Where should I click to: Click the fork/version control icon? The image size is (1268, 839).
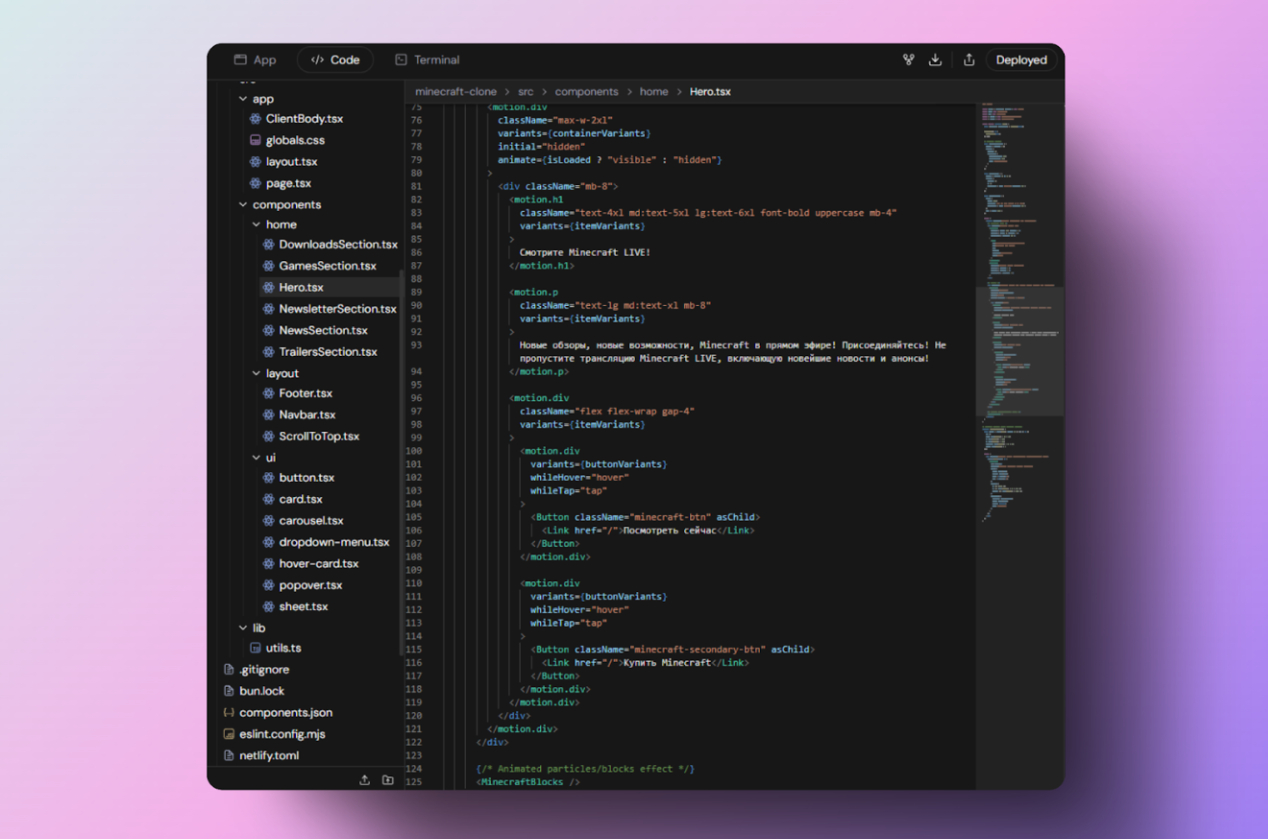pyautogui.click(x=908, y=60)
